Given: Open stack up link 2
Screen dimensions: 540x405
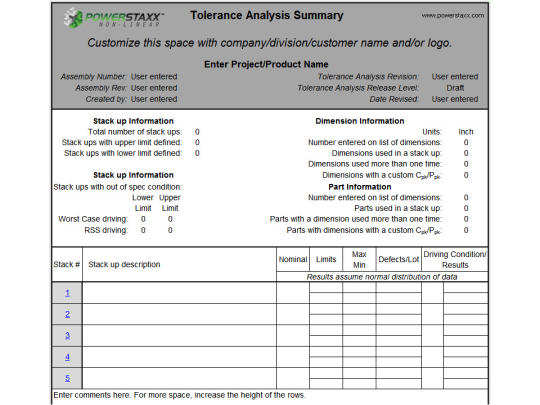Looking at the screenshot, I should [x=67, y=314].
